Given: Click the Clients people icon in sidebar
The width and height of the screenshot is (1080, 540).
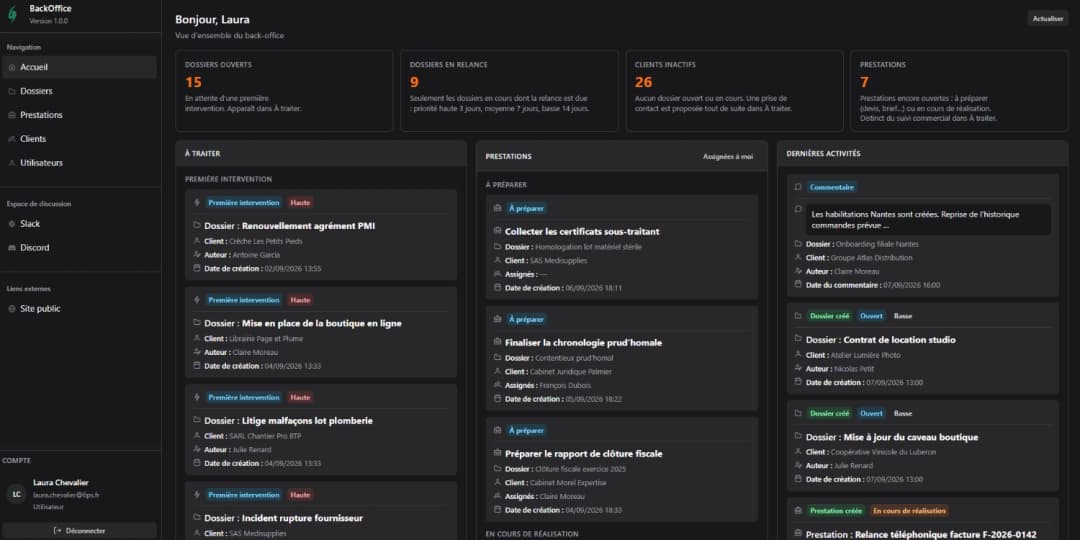Looking at the screenshot, I should pyautogui.click(x=12, y=139).
